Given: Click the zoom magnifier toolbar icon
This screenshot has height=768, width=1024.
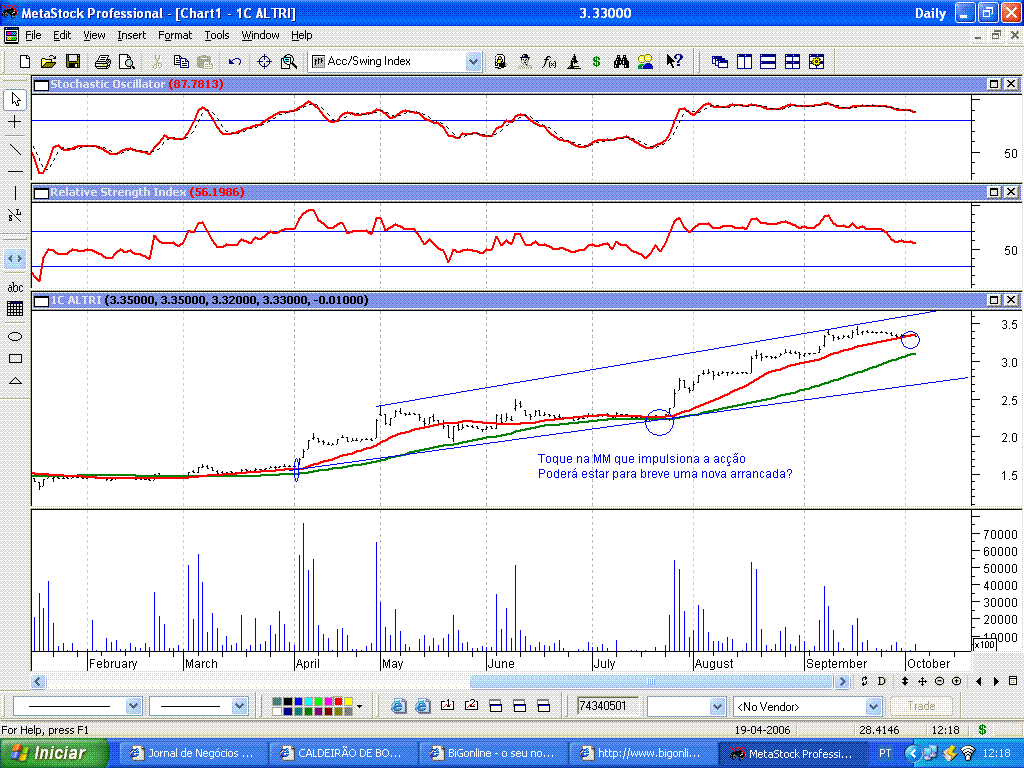Looking at the screenshot, I should [289, 61].
